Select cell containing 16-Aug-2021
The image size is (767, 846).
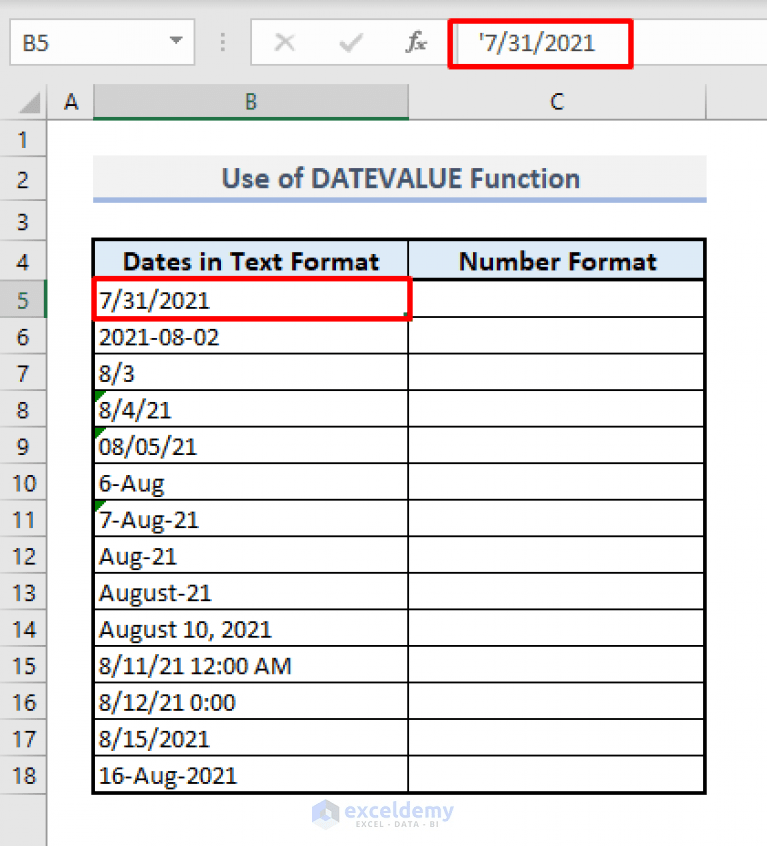(x=251, y=775)
